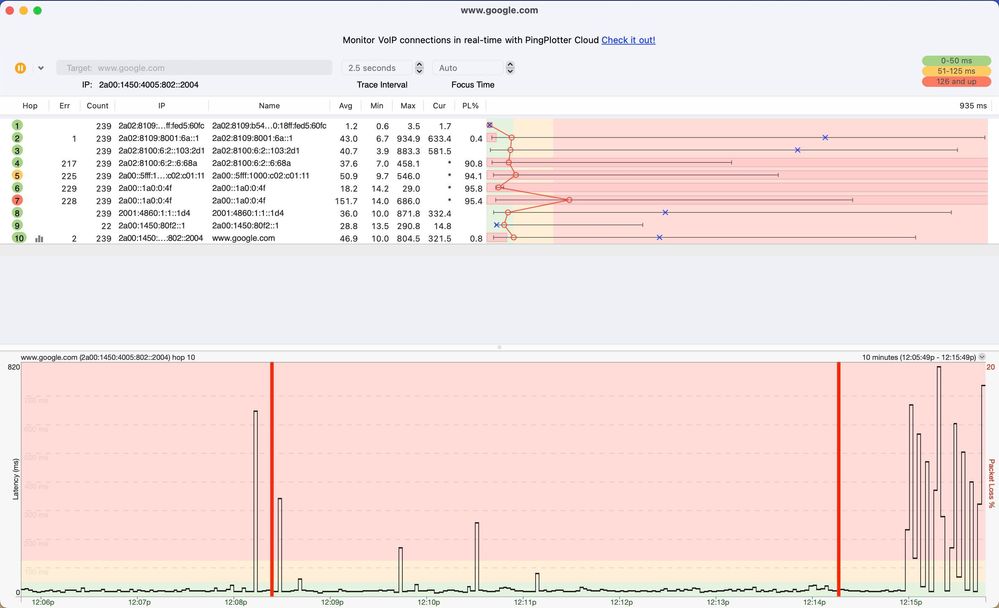Screen dimensions: 999x608
Task: Click the 934.9 max latency value
Action: click(x=408, y=138)
